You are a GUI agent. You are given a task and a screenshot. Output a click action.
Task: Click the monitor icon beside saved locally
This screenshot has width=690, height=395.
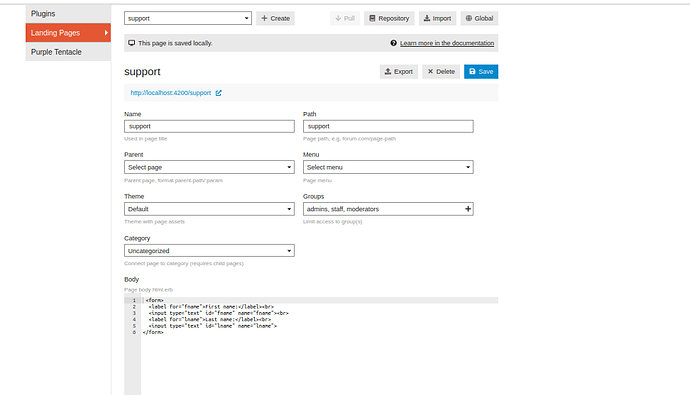[131, 43]
